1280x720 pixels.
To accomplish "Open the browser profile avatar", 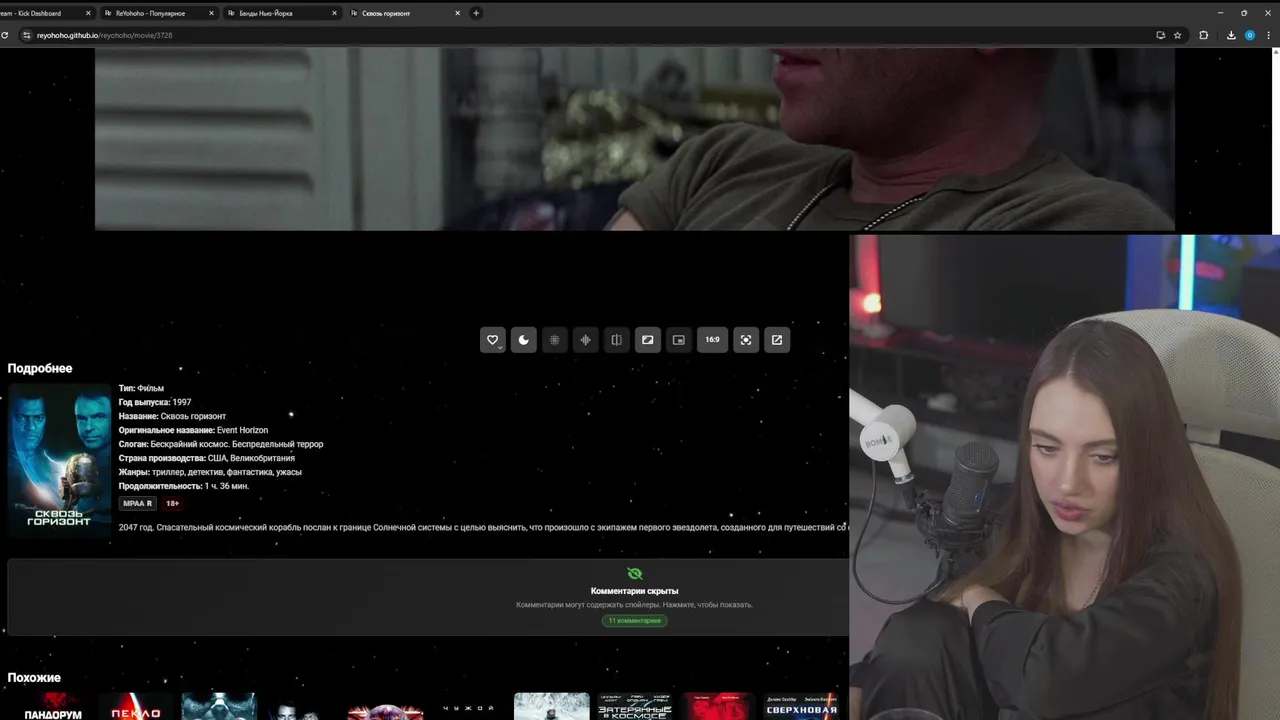I will coord(1249,35).
